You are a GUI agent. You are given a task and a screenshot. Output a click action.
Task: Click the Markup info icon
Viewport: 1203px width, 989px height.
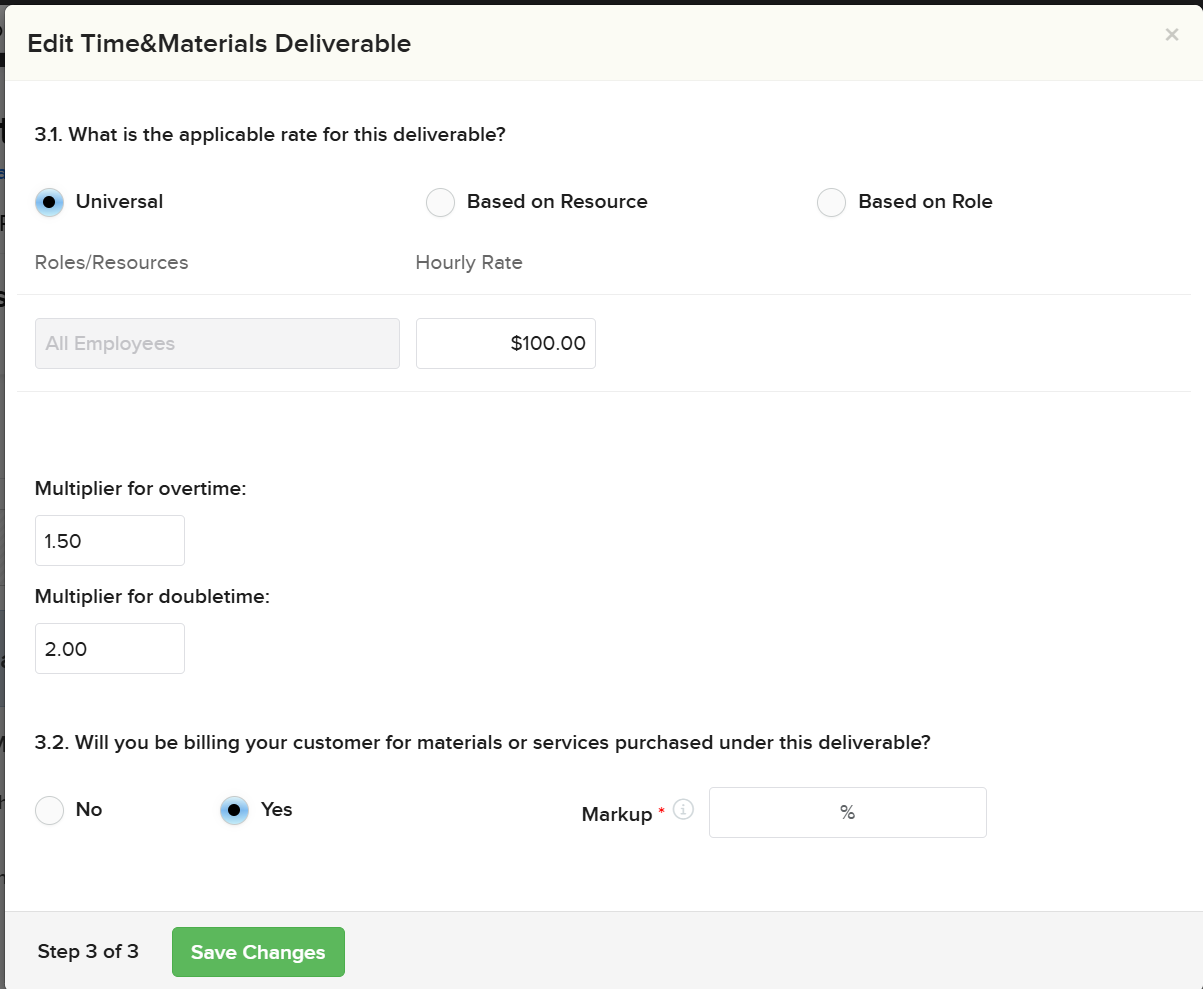click(x=683, y=809)
